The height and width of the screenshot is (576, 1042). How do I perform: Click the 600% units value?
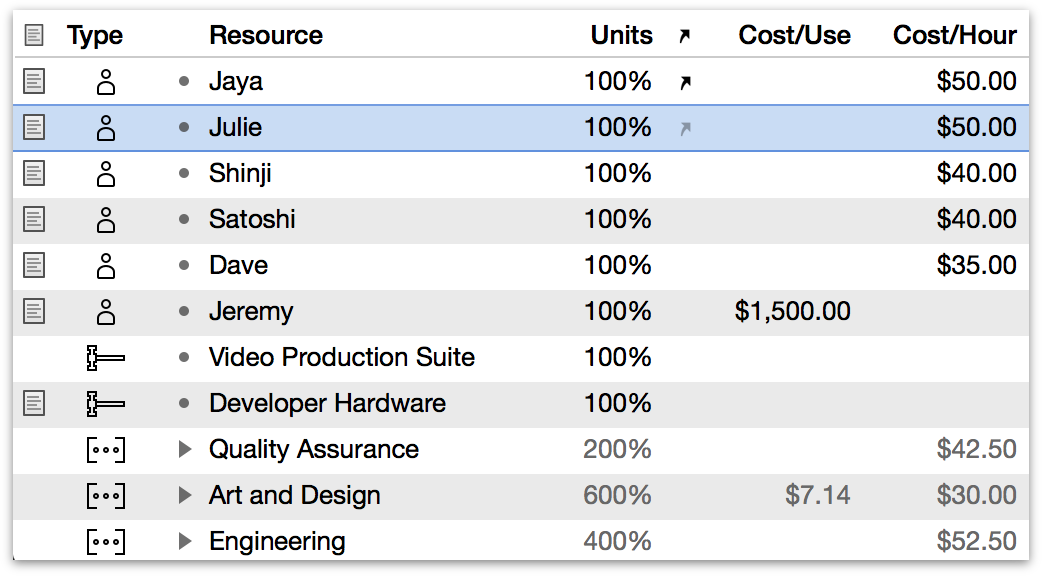(617, 496)
